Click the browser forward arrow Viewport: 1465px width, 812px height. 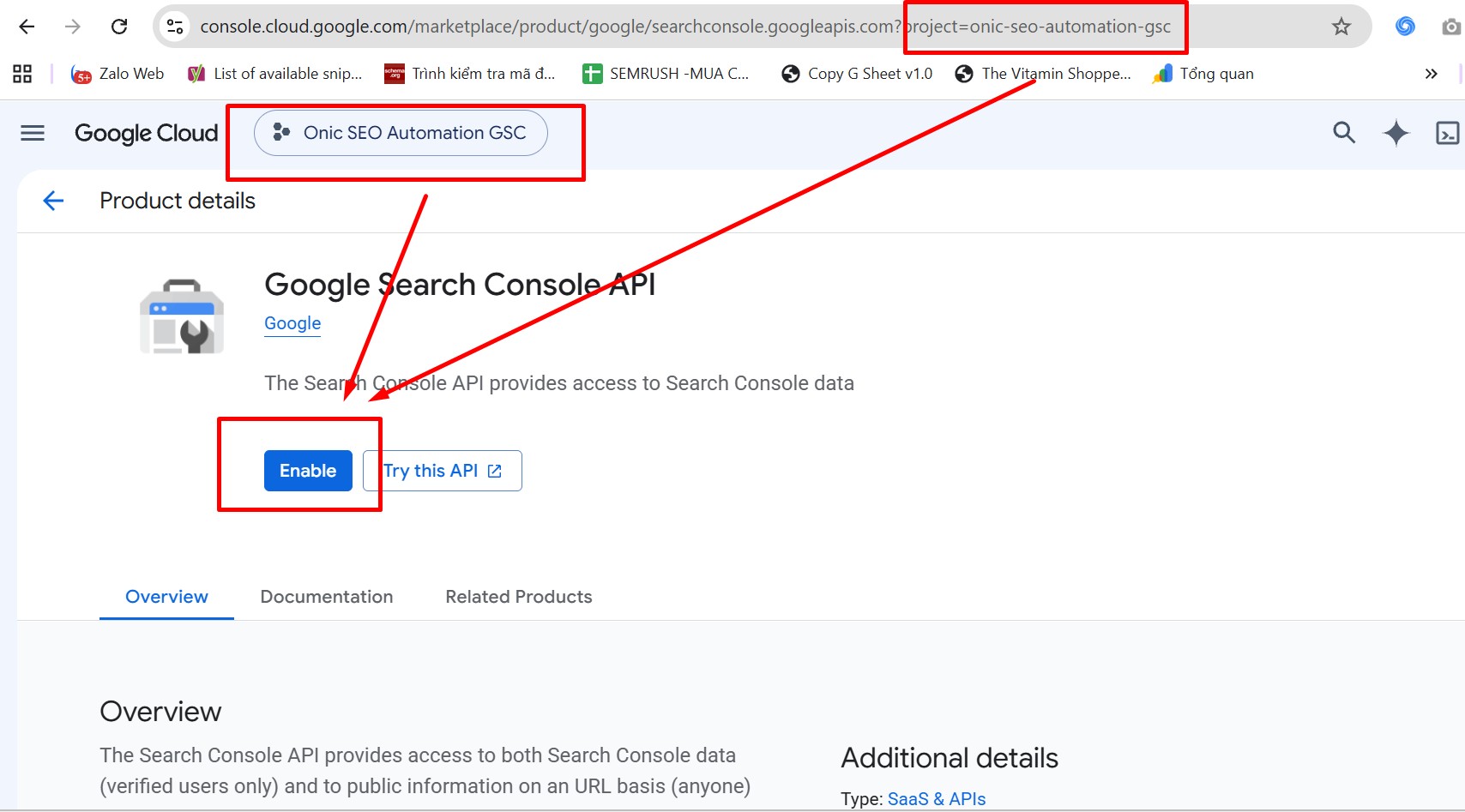pyautogui.click(x=73, y=27)
